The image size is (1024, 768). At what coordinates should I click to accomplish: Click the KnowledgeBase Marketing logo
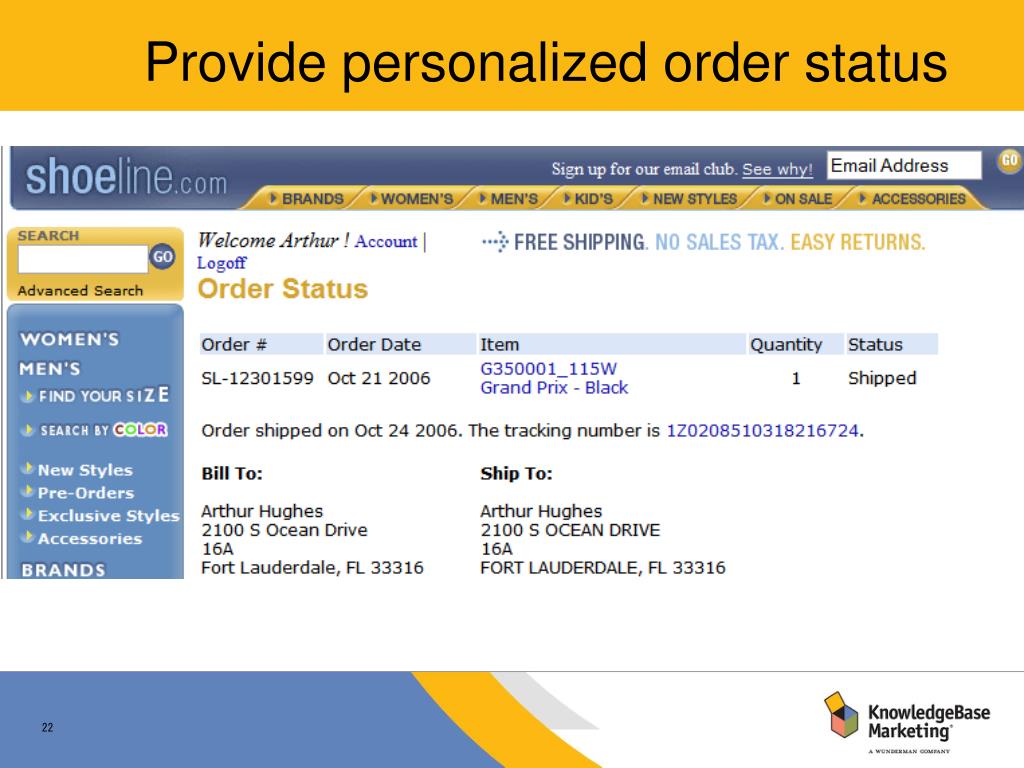(906, 724)
